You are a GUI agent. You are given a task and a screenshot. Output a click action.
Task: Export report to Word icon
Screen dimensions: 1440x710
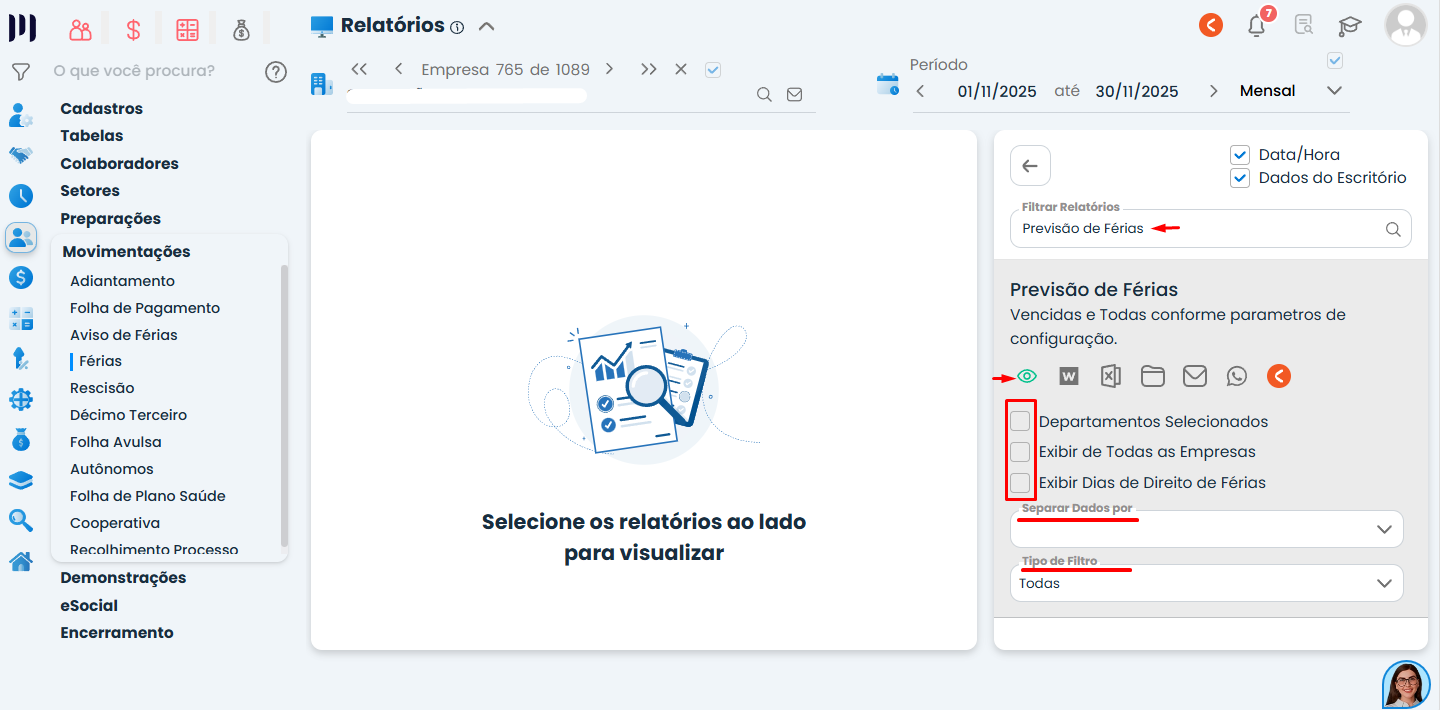pyautogui.click(x=1069, y=376)
